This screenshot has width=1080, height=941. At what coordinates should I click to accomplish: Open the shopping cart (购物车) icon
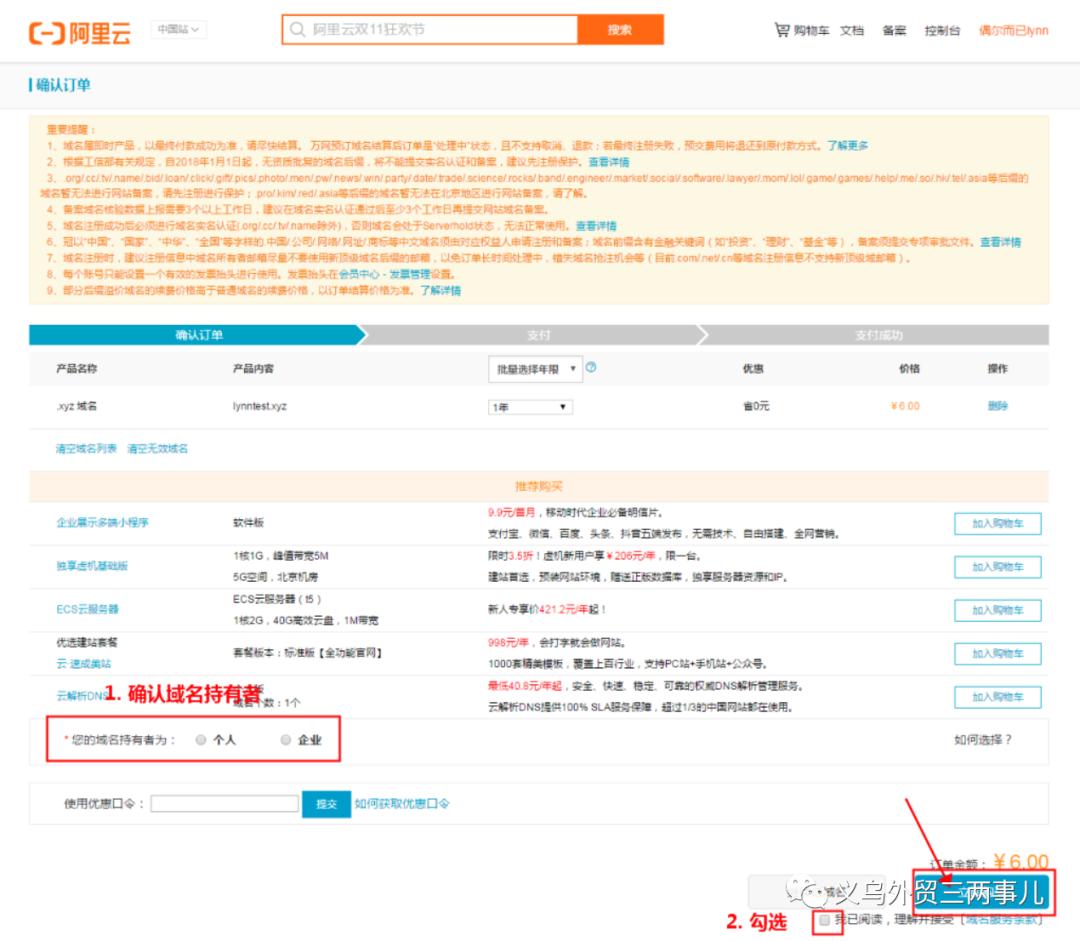click(783, 31)
